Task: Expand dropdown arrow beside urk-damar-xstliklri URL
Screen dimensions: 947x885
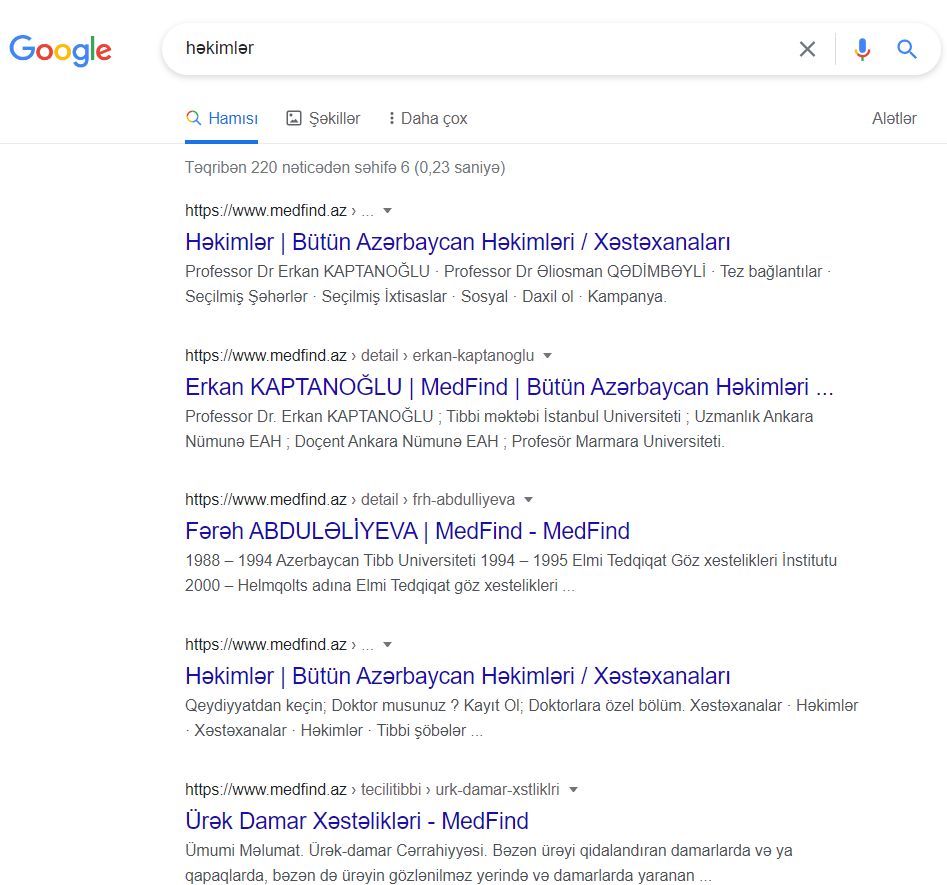Action: coord(574,790)
